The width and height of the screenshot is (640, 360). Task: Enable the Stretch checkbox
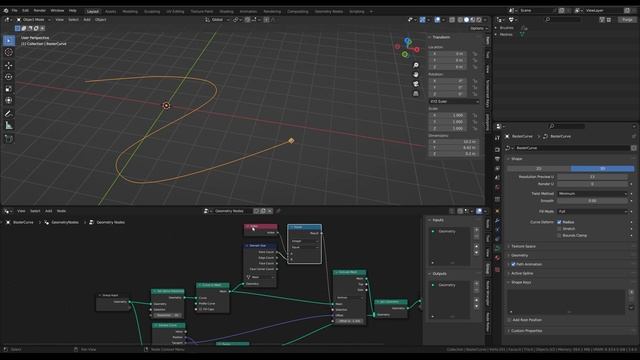(559, 229)
